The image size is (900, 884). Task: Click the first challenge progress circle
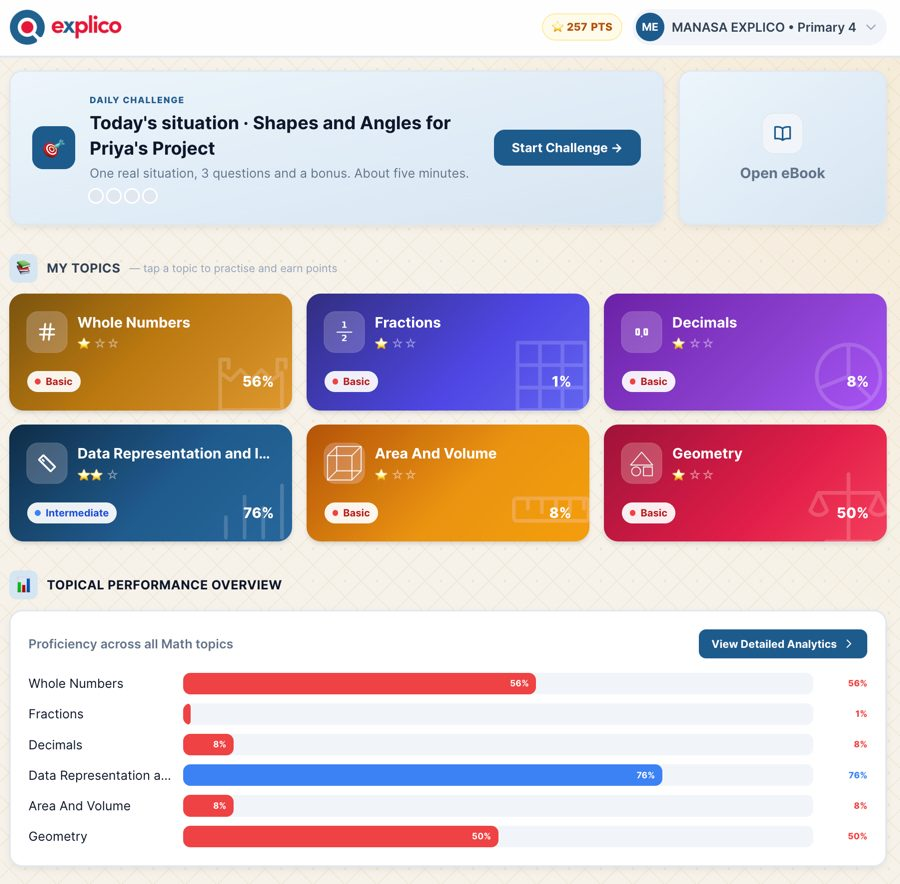tap(96, 196)
